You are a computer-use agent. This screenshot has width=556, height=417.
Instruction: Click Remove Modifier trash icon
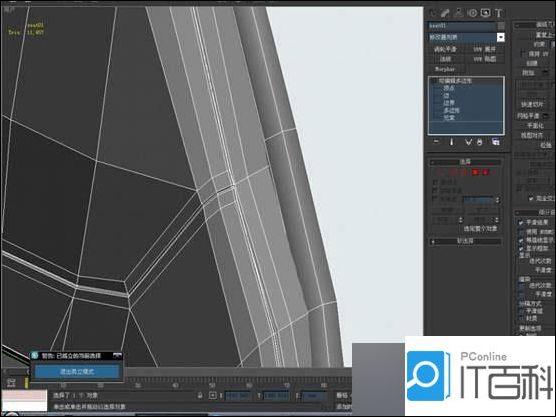[480, 142]
